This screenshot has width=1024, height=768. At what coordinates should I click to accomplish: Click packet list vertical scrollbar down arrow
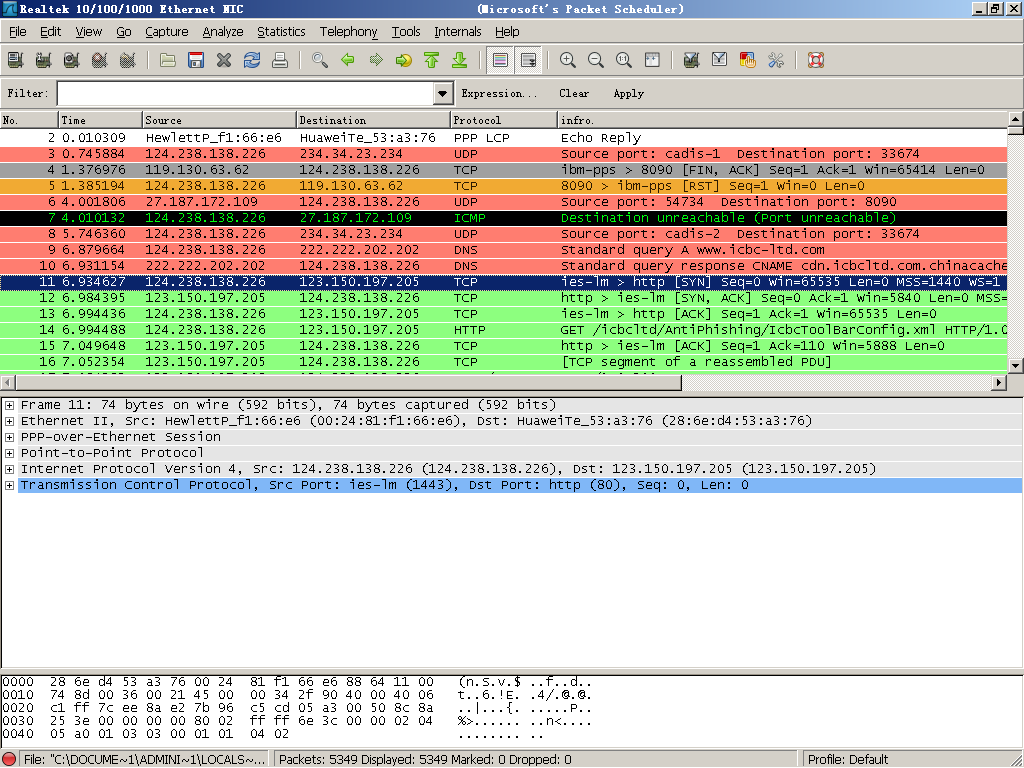tap(1016, 366)
